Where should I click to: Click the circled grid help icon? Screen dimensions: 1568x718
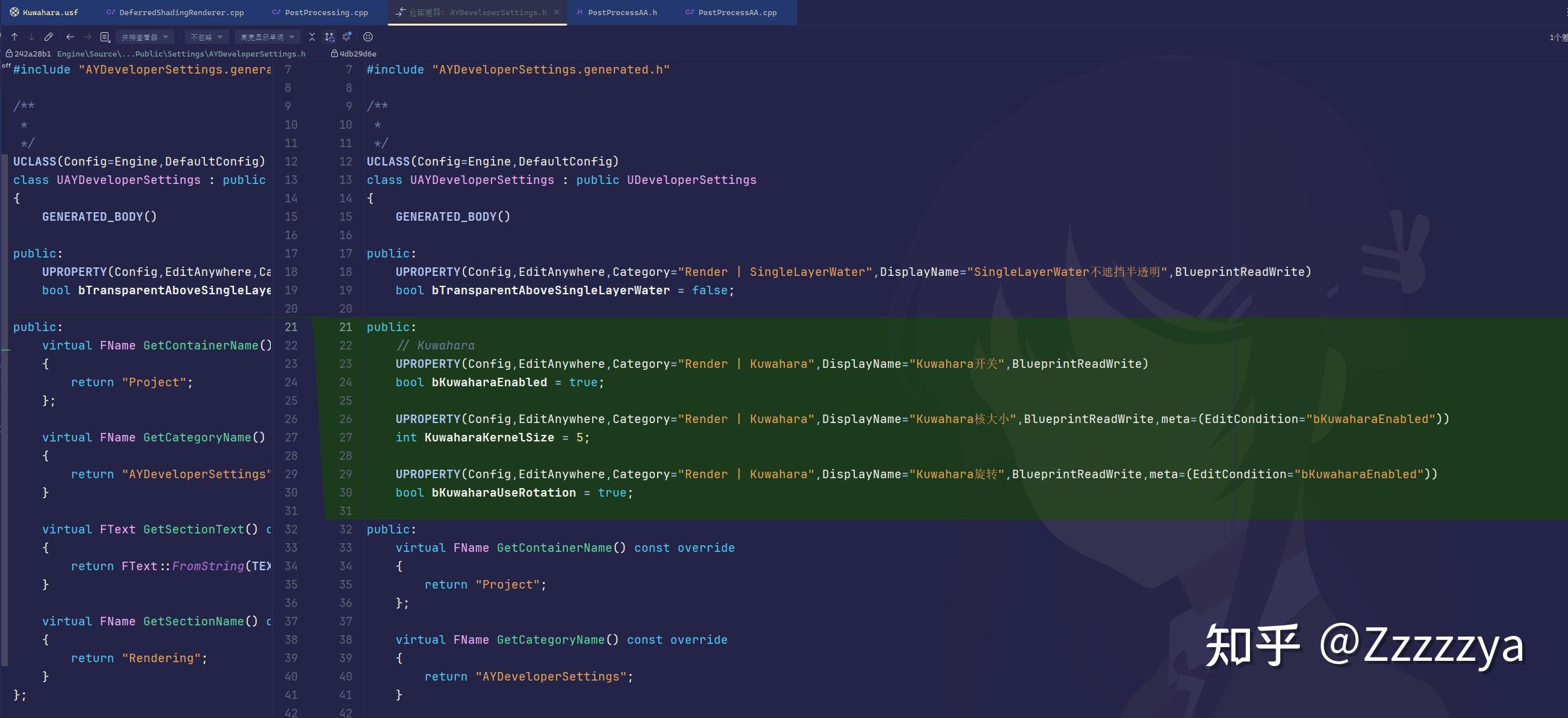click(x=368, y=37)
